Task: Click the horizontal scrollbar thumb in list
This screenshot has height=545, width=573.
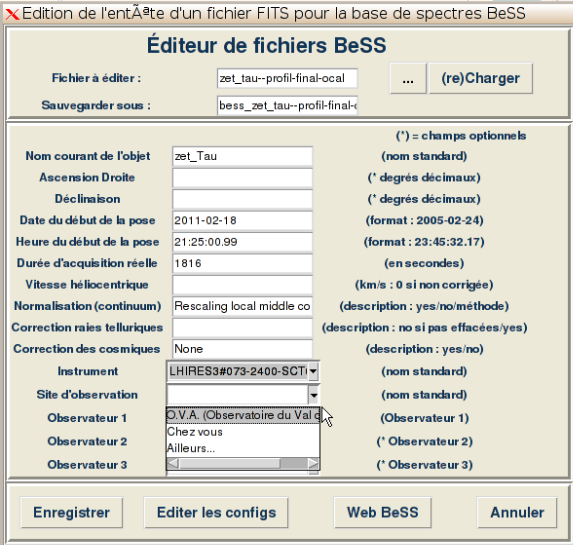Action: pyautogui.click(x=229, y=463)
